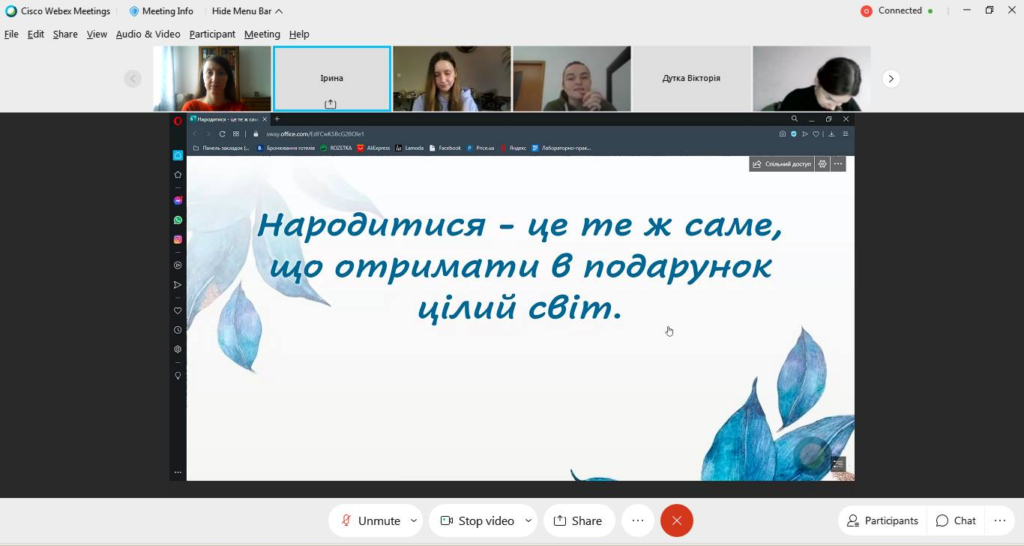Screen dimensions: 1024x546
Task: Select the Ірина participant tile
Action: pos(331,78)
